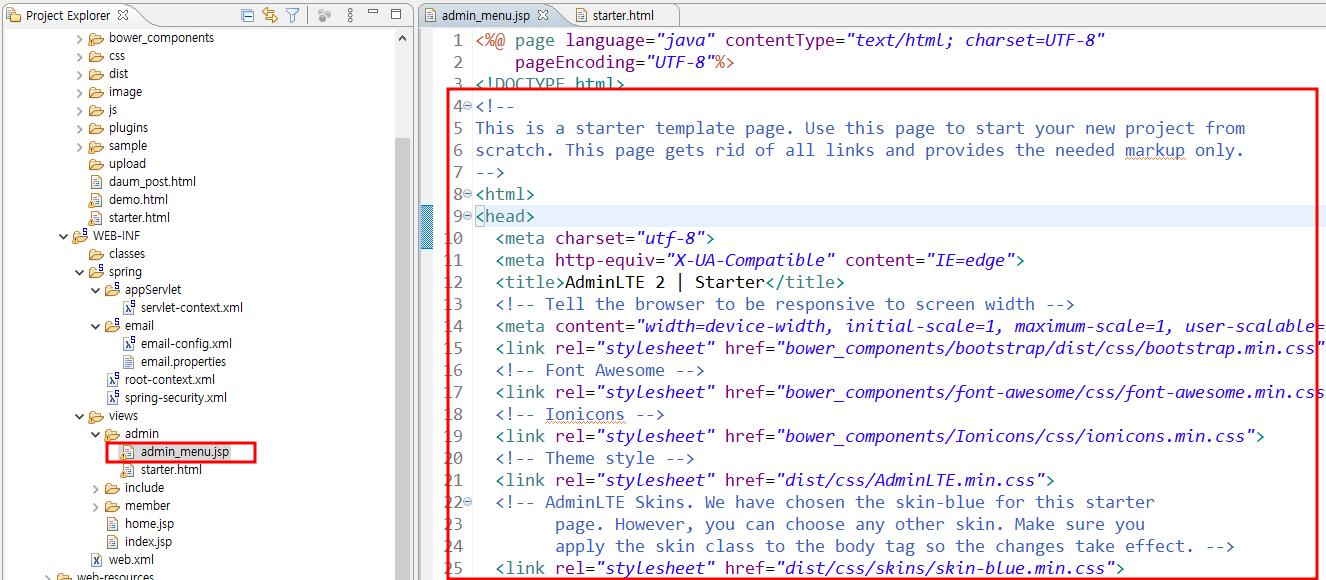Click the underlined 'Ionicons' comment on line 18

pos(584,414)
